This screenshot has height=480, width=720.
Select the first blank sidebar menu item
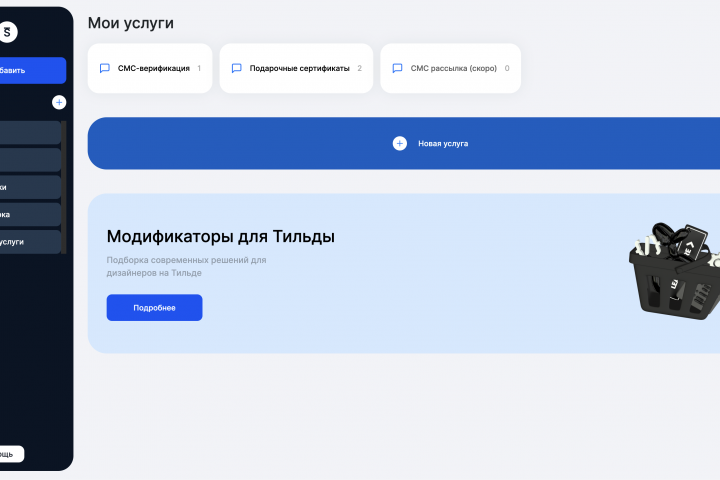click(x=30, y=133)
